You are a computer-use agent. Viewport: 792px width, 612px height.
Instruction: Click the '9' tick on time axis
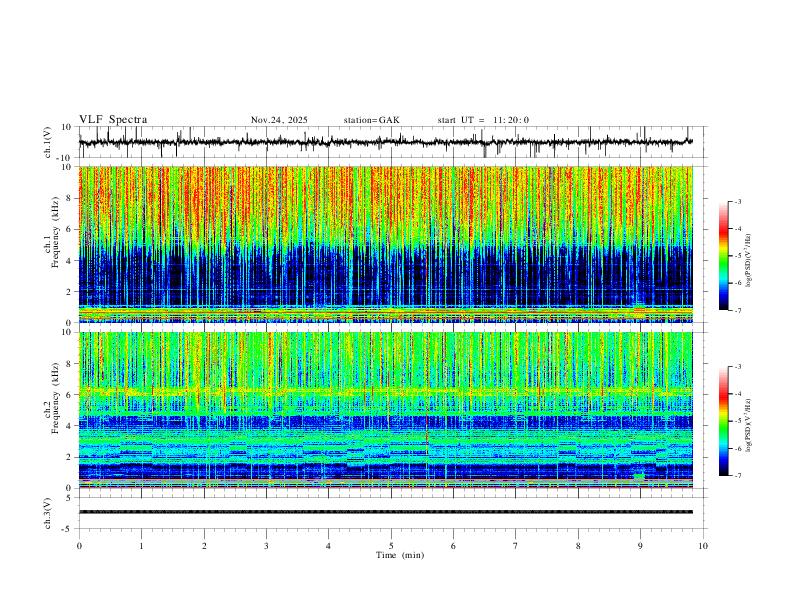640,546
